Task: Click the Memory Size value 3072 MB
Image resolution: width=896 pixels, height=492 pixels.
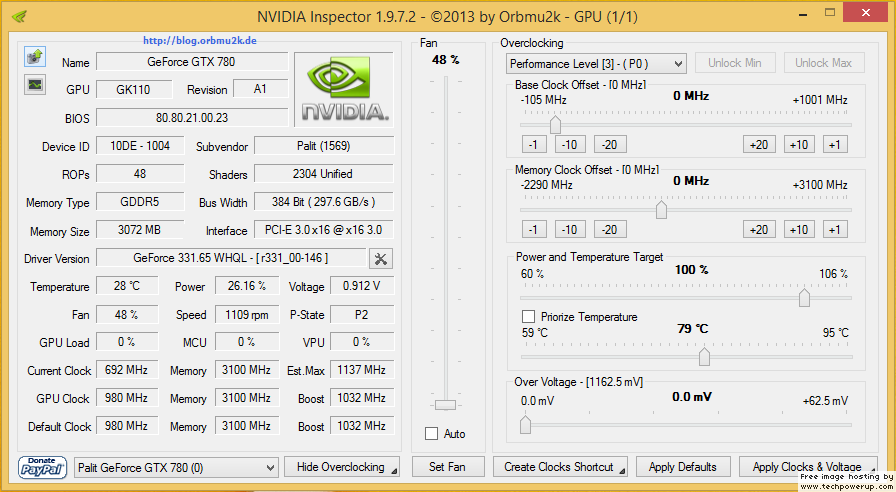Action: [140, 230]
